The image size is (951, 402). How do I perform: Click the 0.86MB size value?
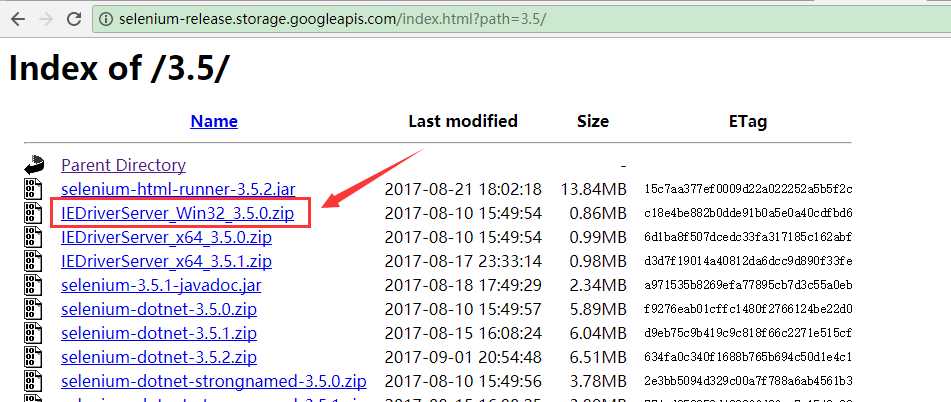pyautogui.click(x=598, y=213)
